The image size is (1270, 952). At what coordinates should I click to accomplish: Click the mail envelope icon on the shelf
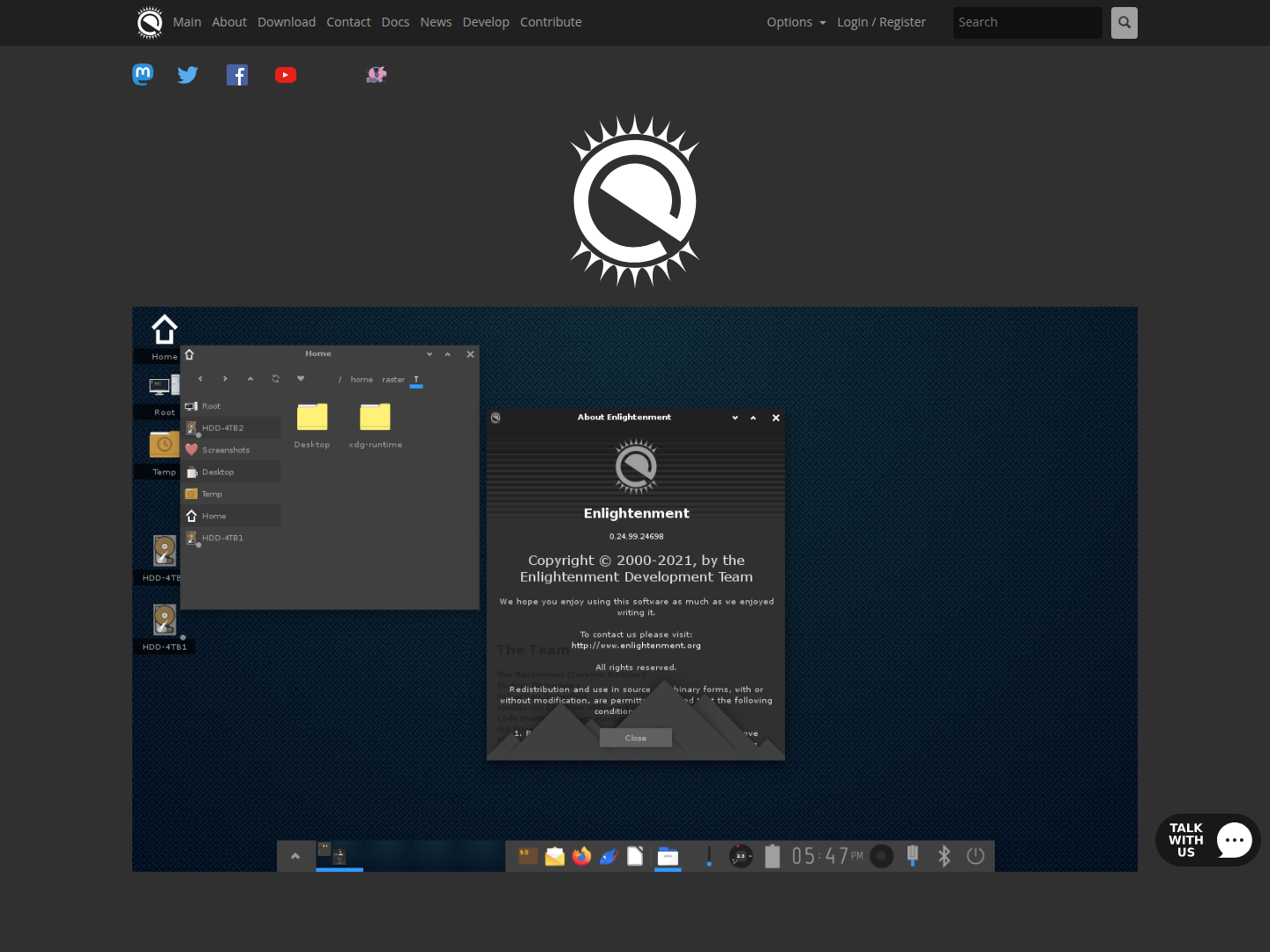point(555,856)
